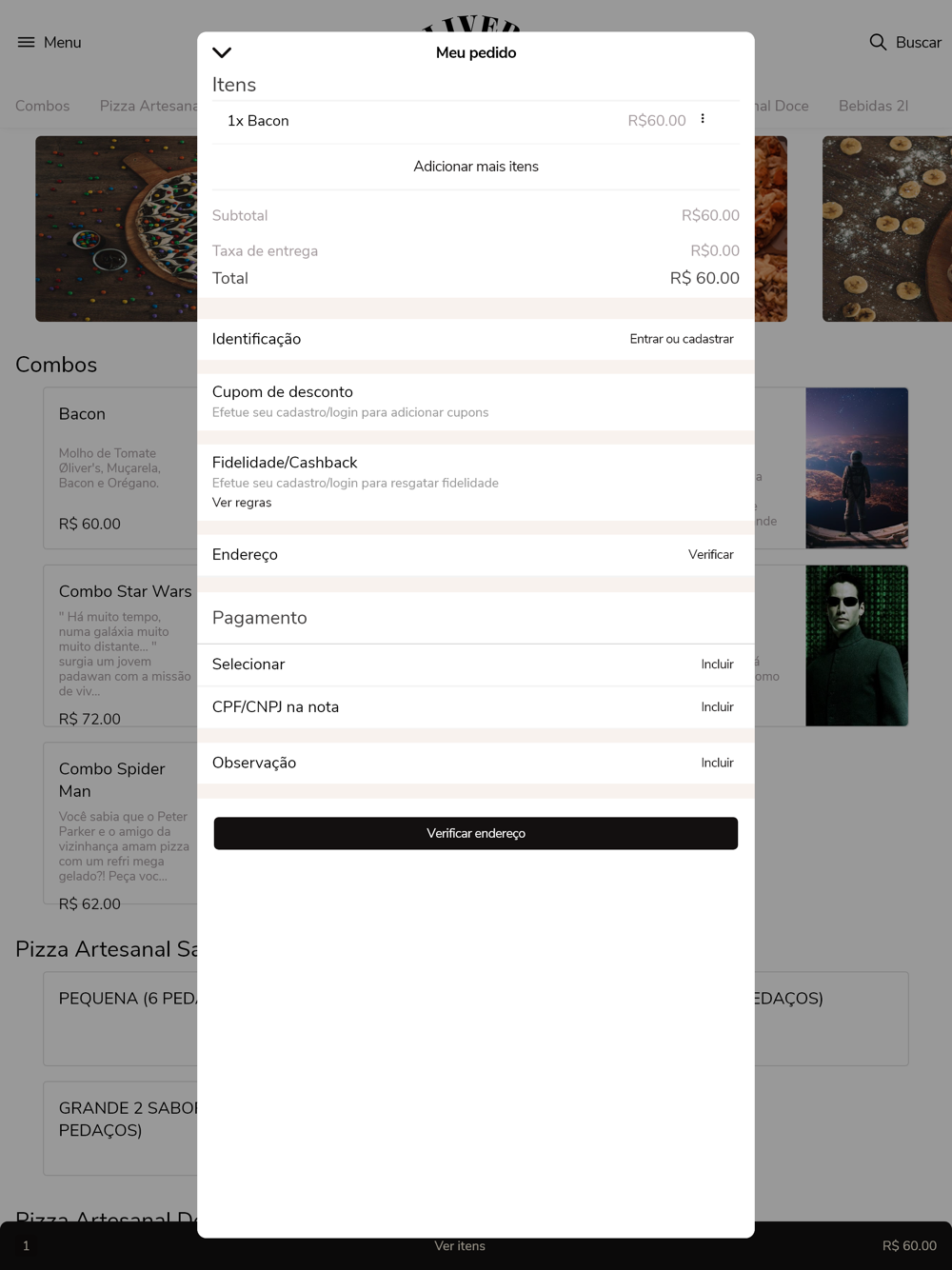Click Adicionar mais itens
The image size is (952, 1270).
[x=476, y=166]
